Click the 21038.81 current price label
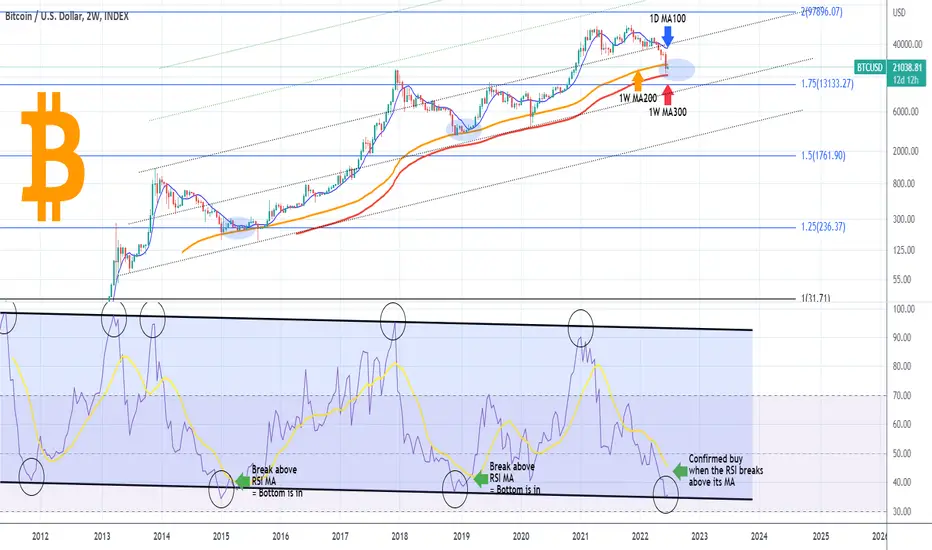Screen dimensions: 932x550 pyautogui.click(x=907, y=68)
